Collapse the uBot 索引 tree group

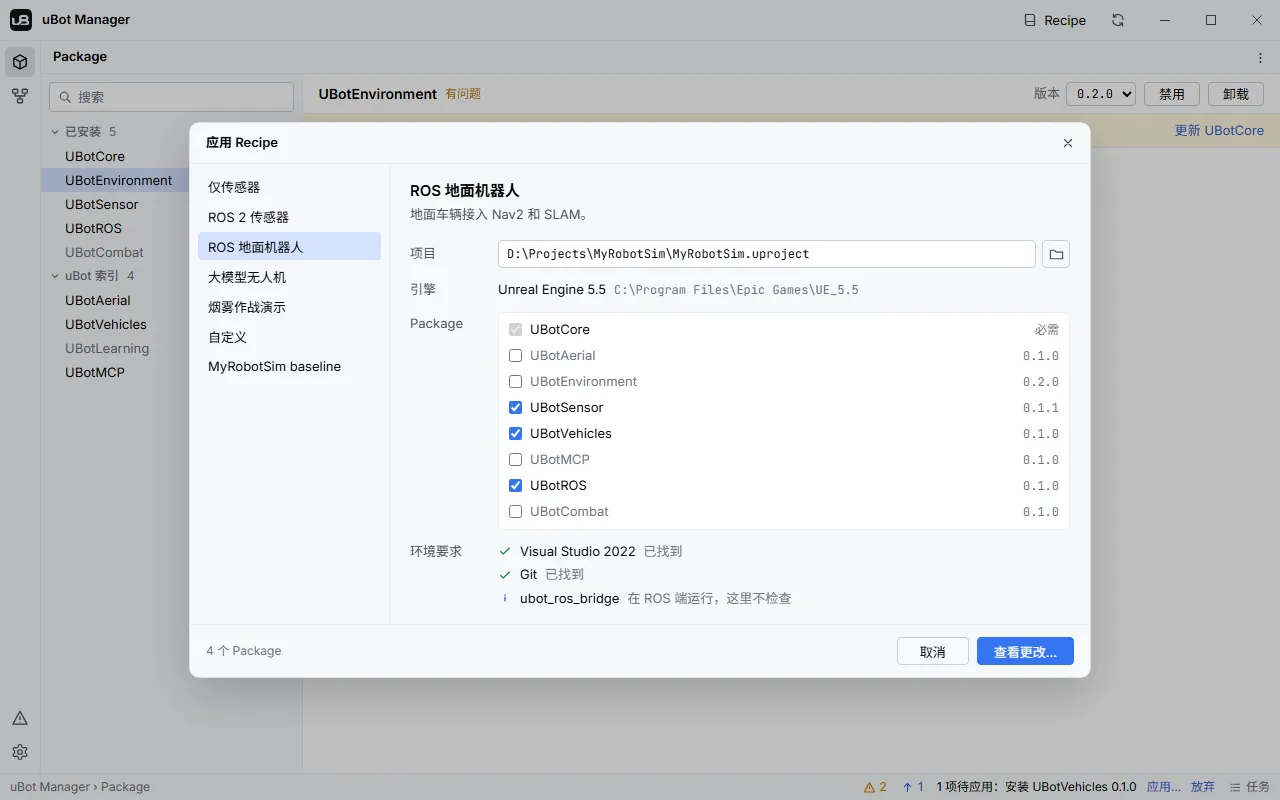[x=56, y=276]
